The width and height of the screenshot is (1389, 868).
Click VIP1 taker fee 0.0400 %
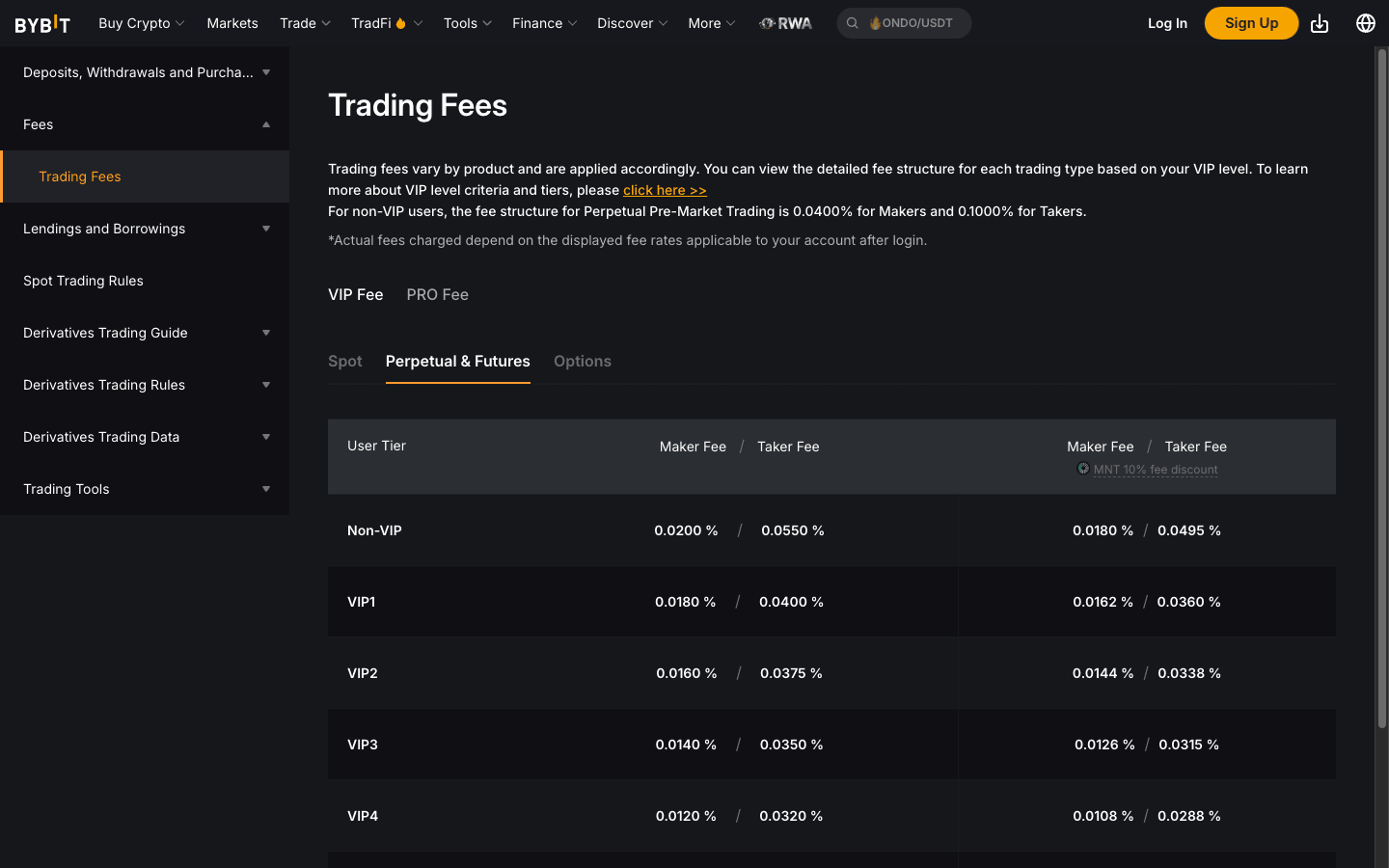coord(791,602)
